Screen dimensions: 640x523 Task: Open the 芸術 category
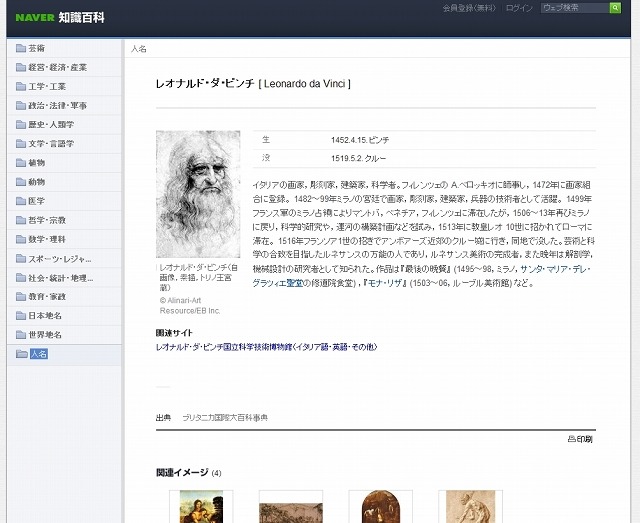point(36,48)
